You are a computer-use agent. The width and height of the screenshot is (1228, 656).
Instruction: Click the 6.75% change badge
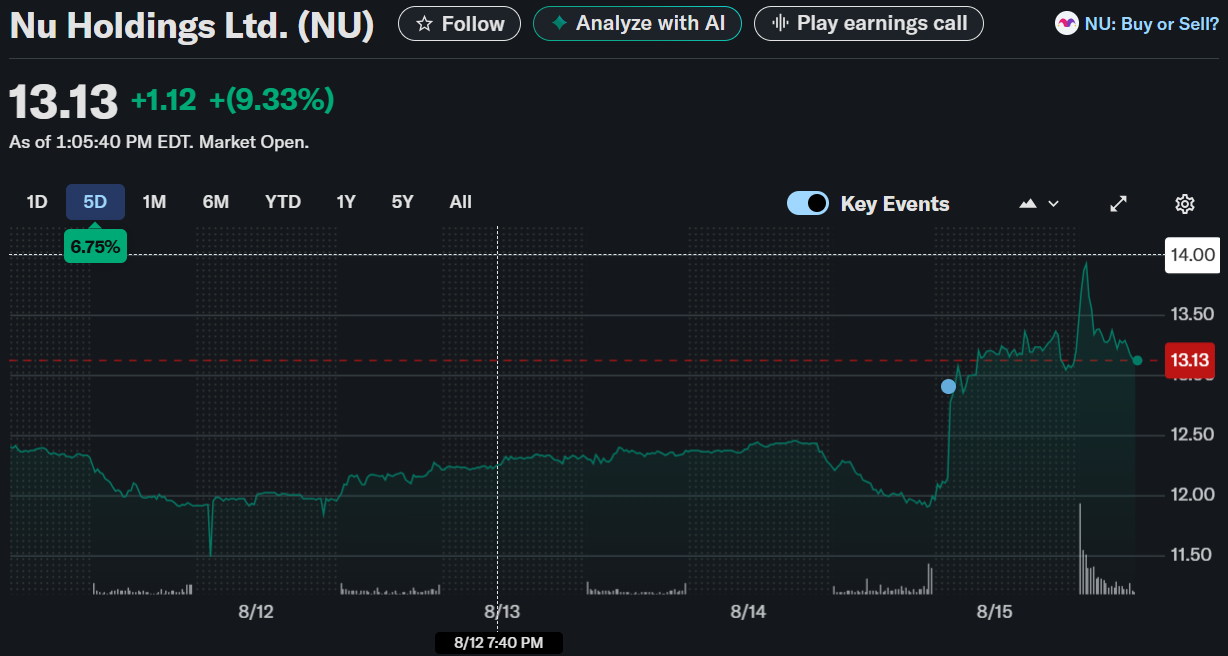(x=95, y=246)
